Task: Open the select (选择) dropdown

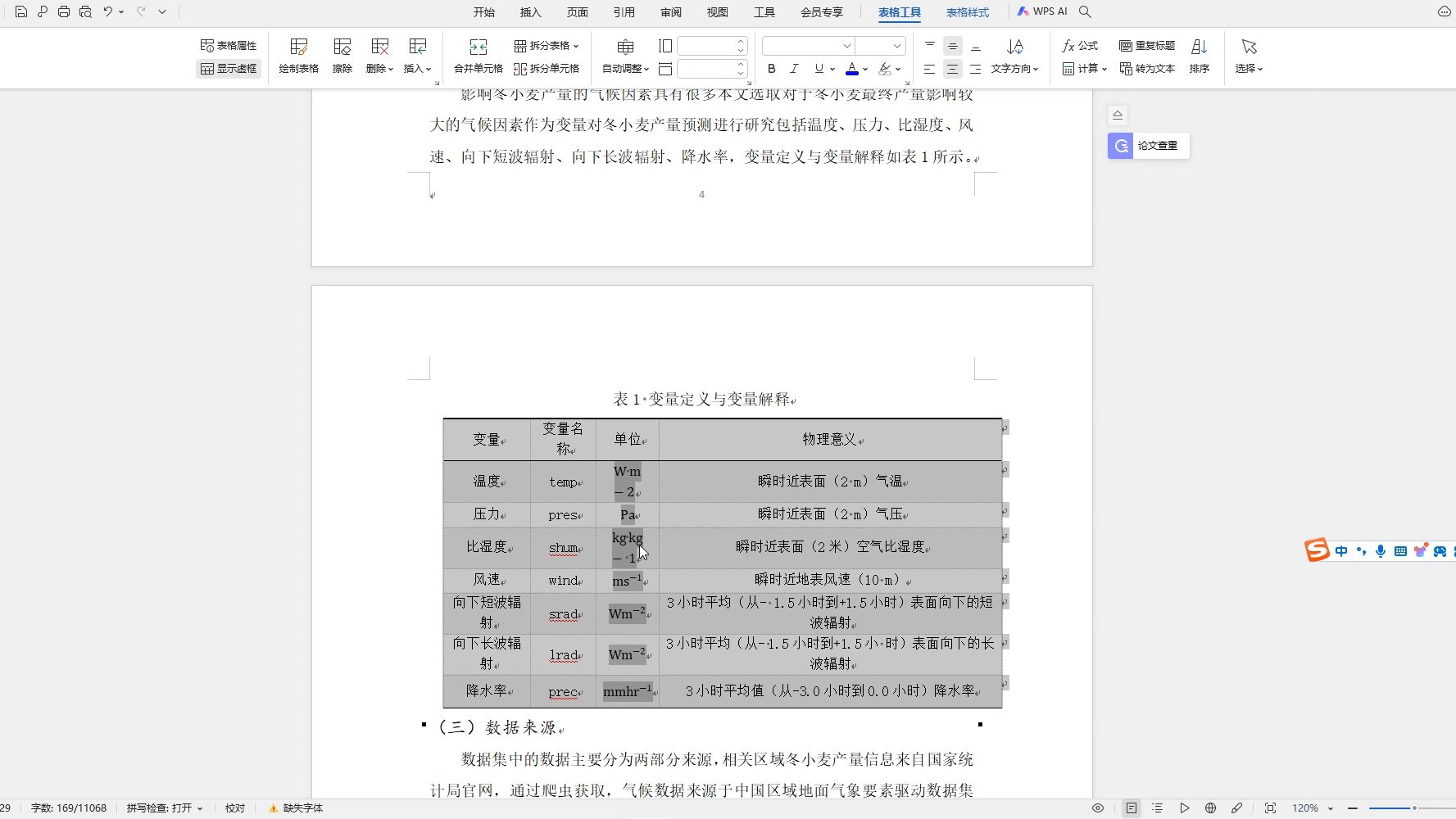Action: (1249, 57)
